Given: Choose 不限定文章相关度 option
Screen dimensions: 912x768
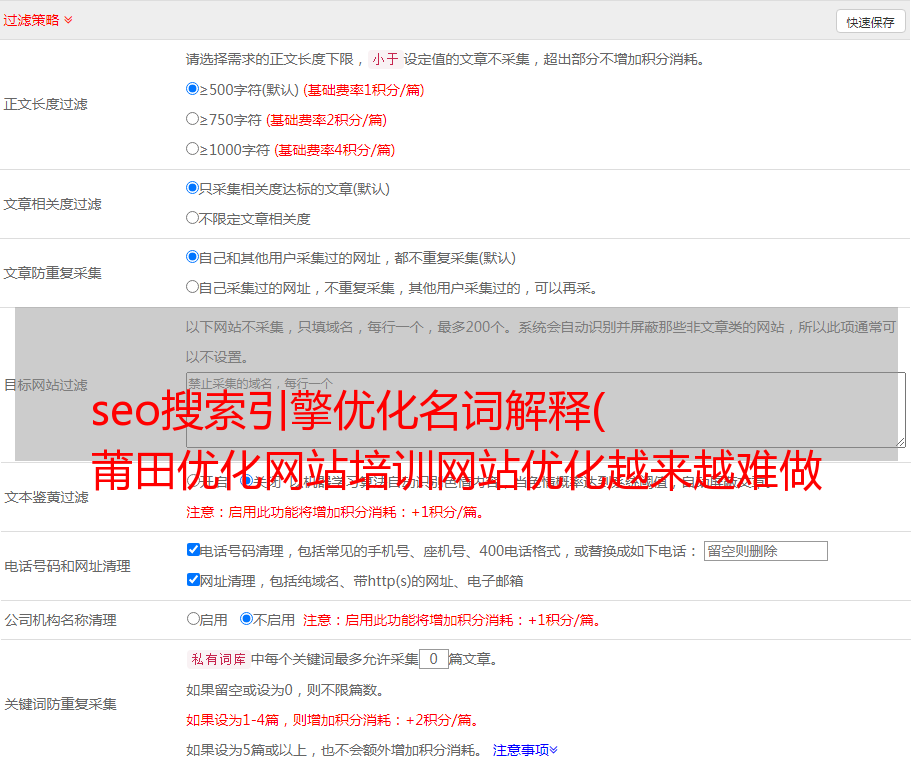Looking at the screenshot, I should click(192, 218).
